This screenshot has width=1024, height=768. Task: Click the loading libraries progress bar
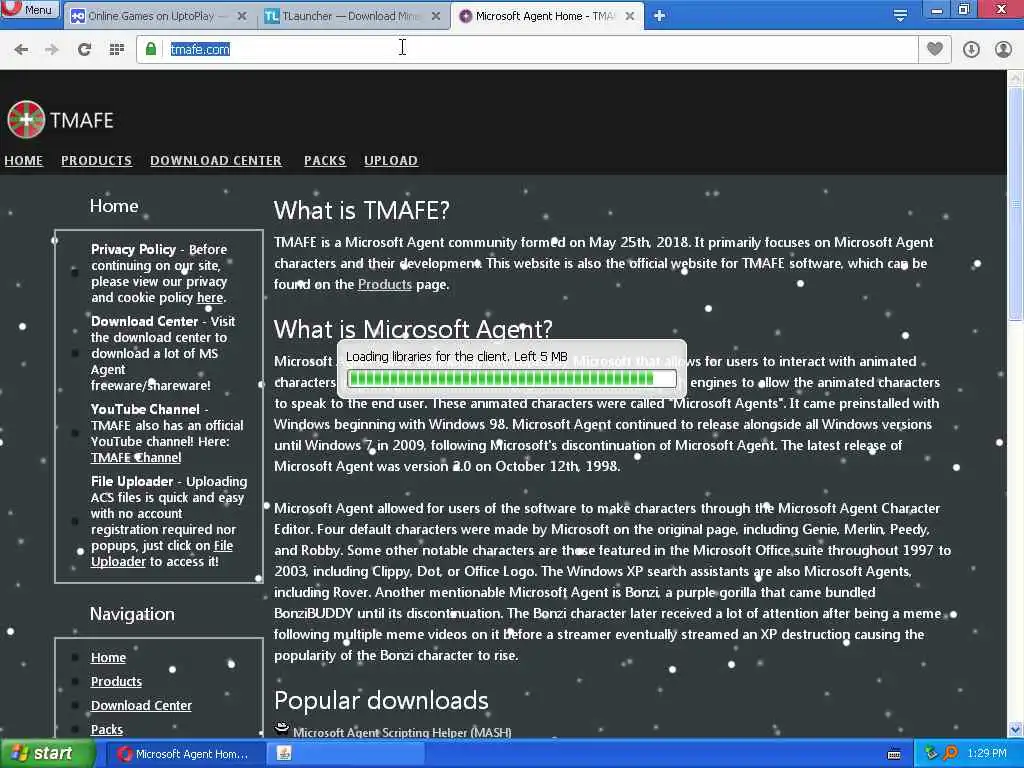point(511,378)
